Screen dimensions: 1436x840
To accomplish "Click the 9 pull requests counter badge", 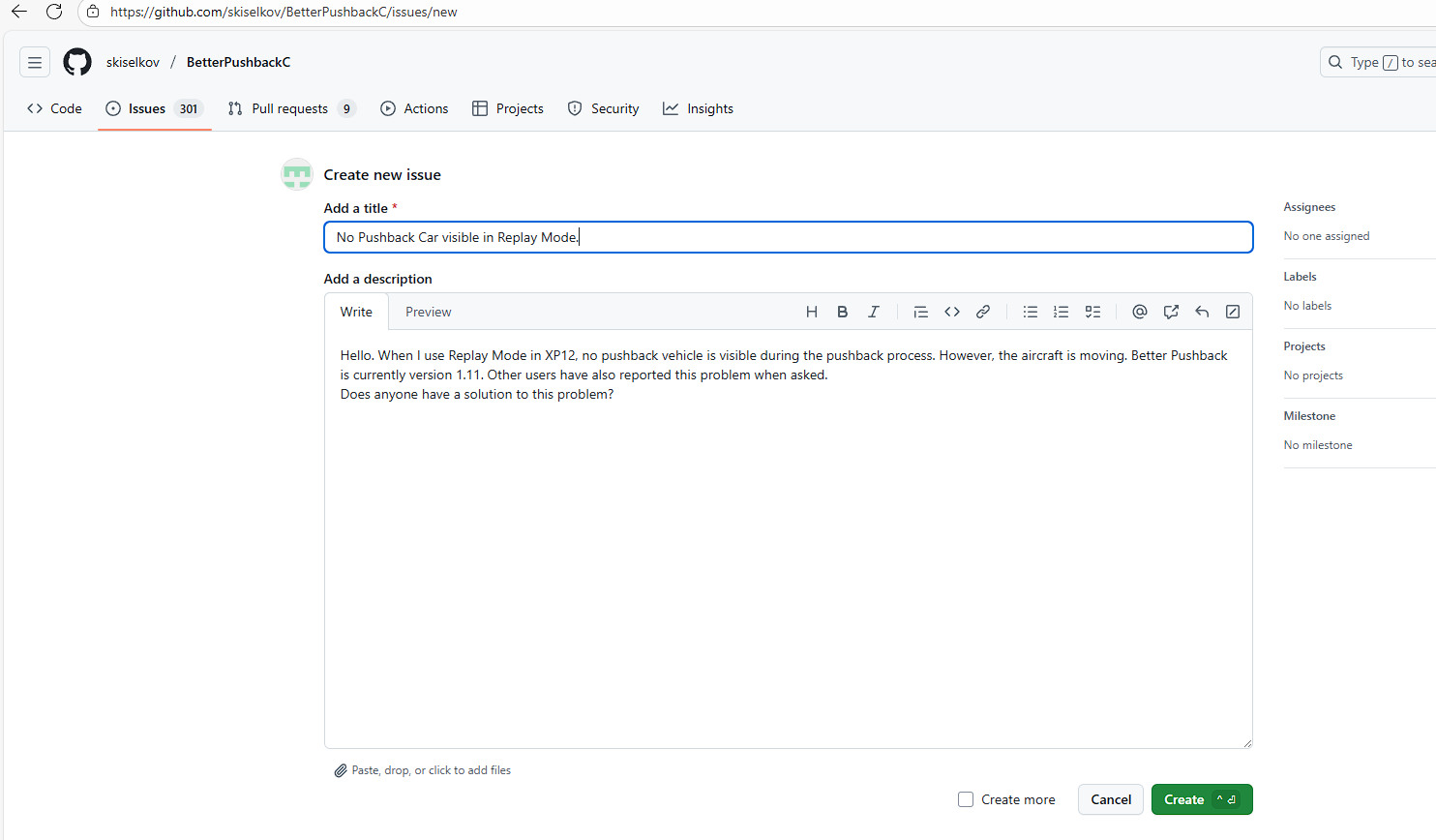I will (x=346, y=108).
